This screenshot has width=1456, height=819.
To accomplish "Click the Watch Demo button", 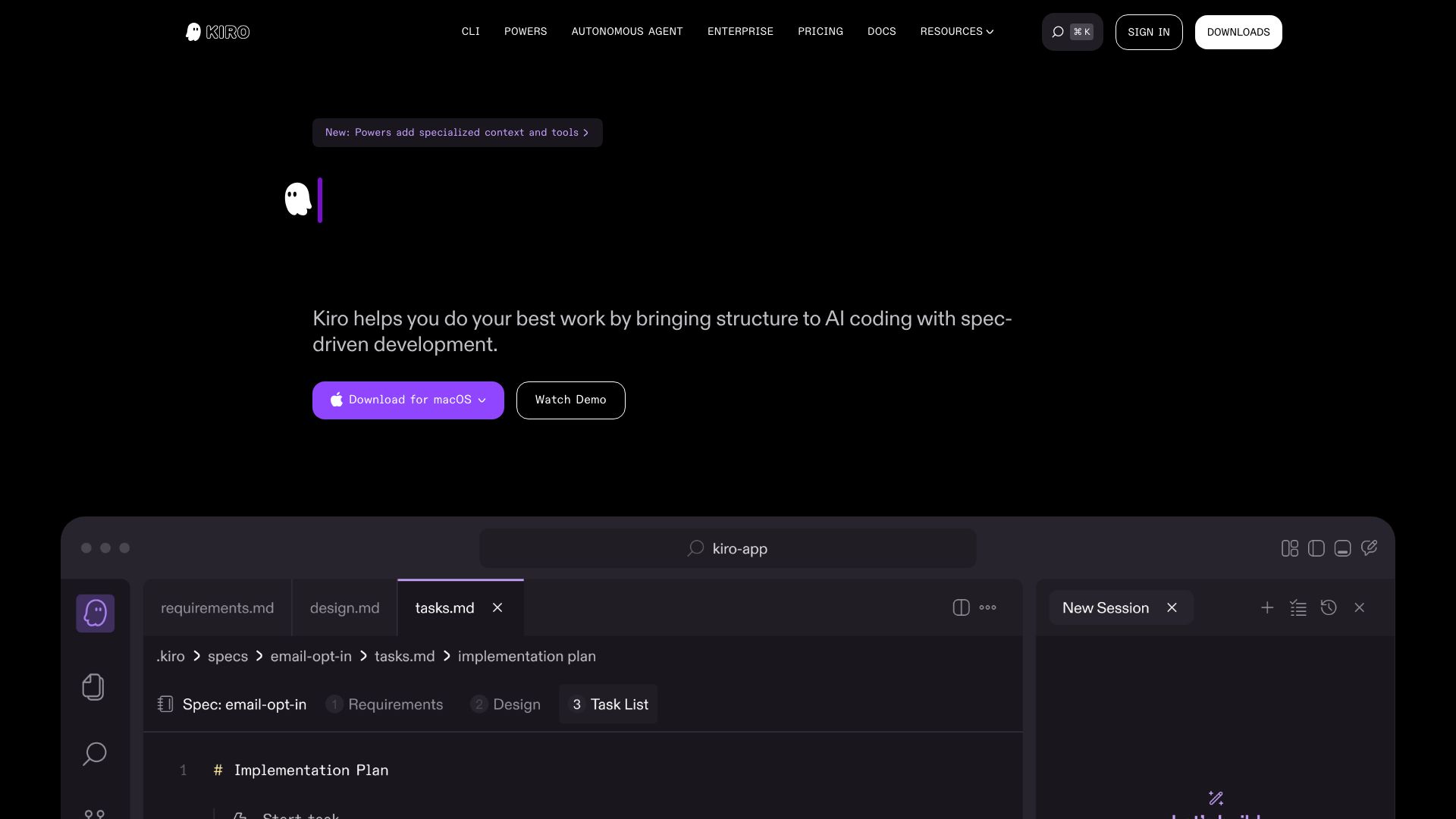I will (x=570, y=400).
